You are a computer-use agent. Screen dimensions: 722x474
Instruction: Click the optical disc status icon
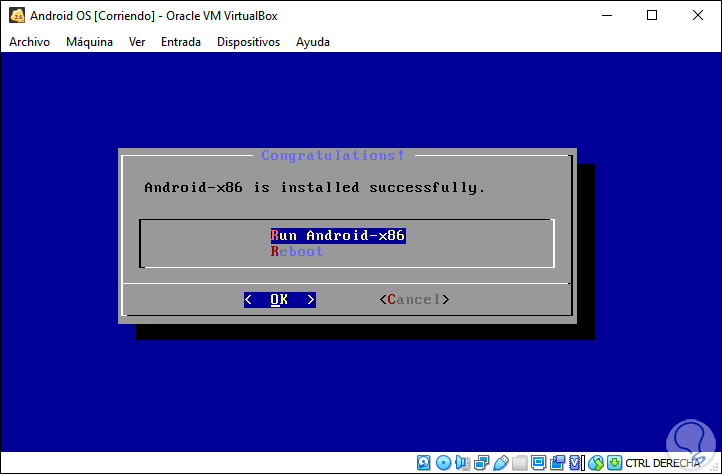pos(443,462)
